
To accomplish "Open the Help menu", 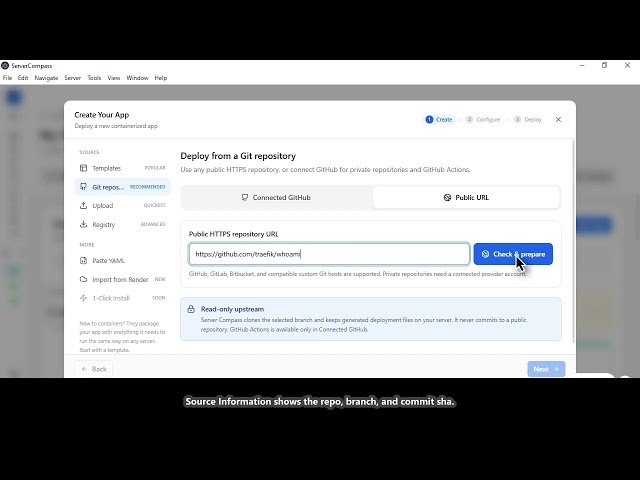I will tap(160, 78).
